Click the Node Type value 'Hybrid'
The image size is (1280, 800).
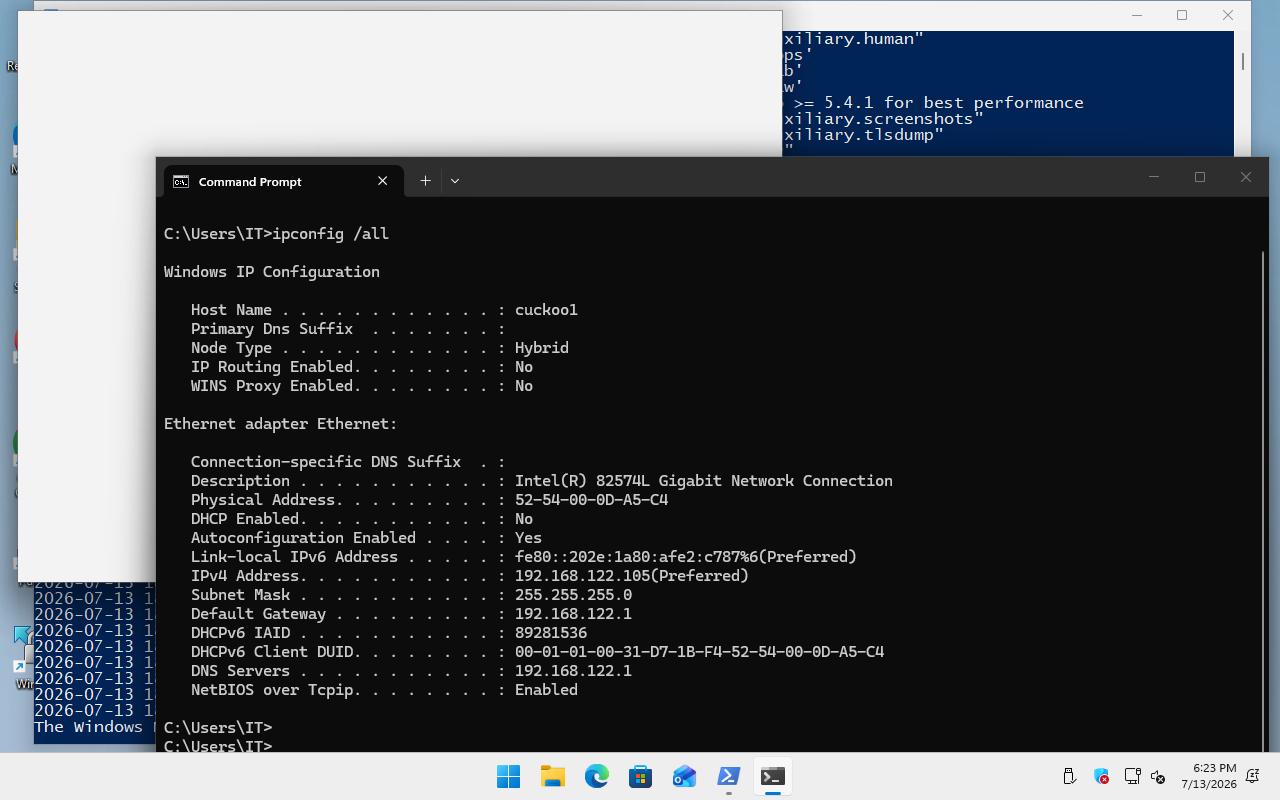coord(542,348)
